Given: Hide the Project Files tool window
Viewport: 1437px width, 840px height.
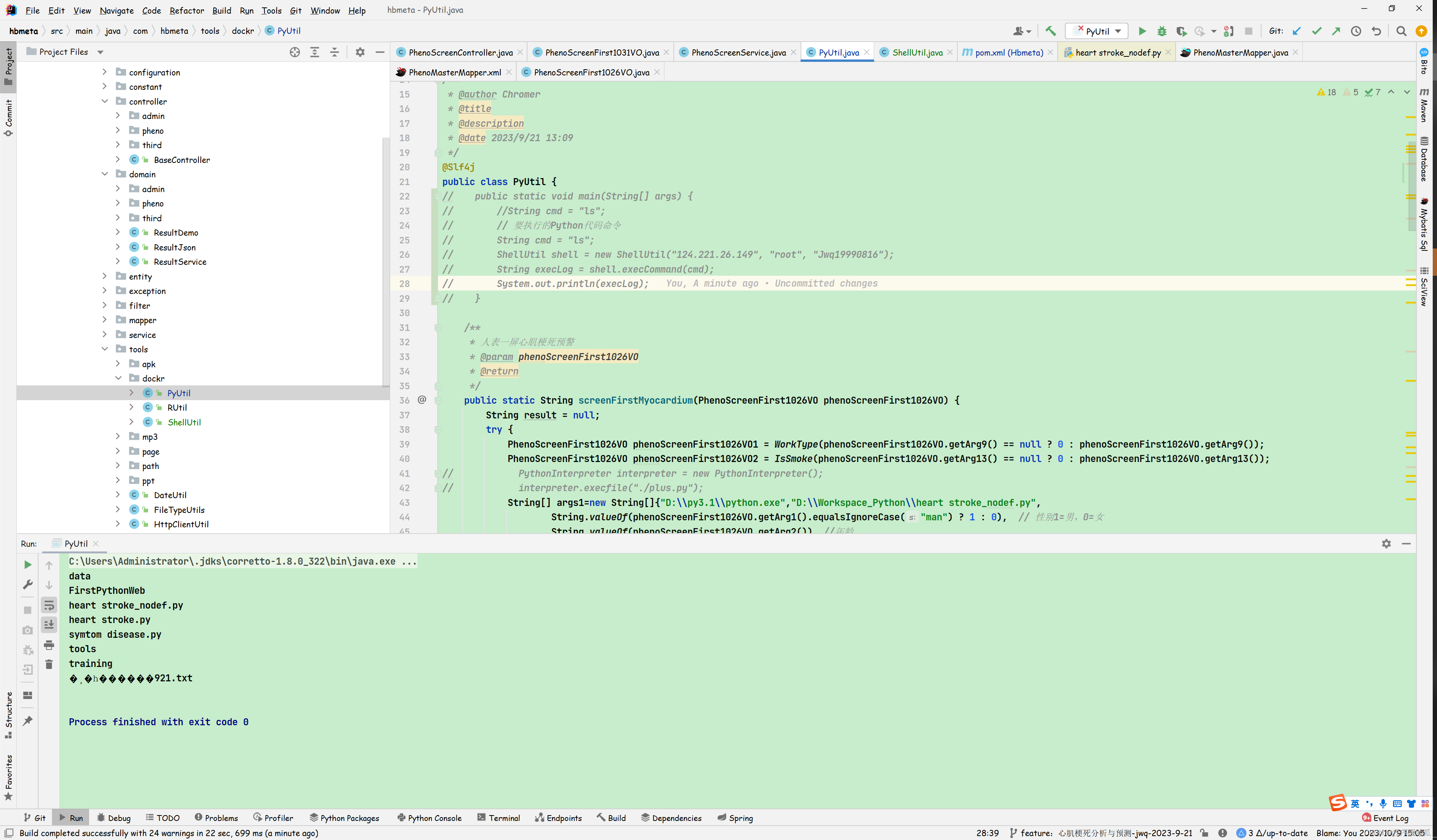Looking at the screenshot, I should [x=380, y=52].
